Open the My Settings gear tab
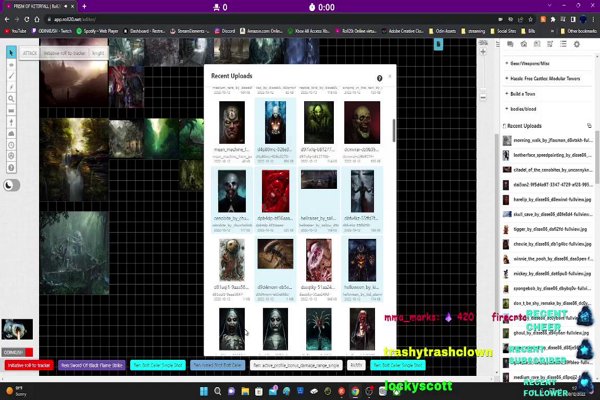The image size is (600, 400). [577, 44]
